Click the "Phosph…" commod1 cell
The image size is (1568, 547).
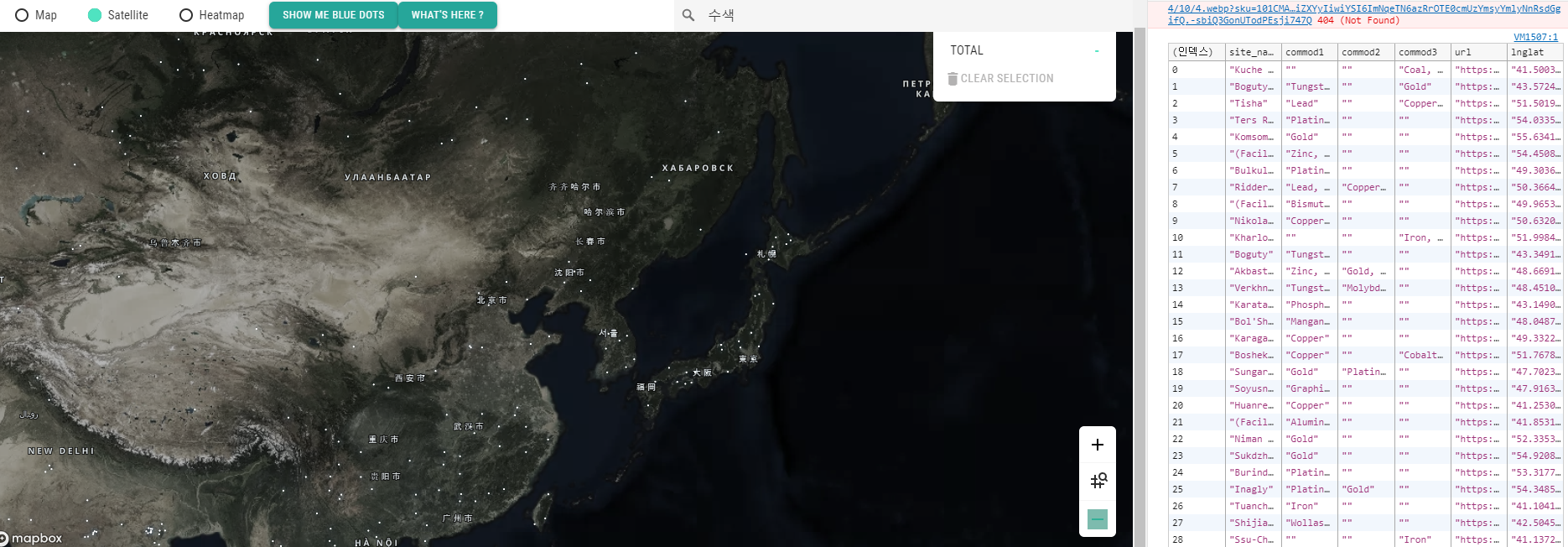1309,305
